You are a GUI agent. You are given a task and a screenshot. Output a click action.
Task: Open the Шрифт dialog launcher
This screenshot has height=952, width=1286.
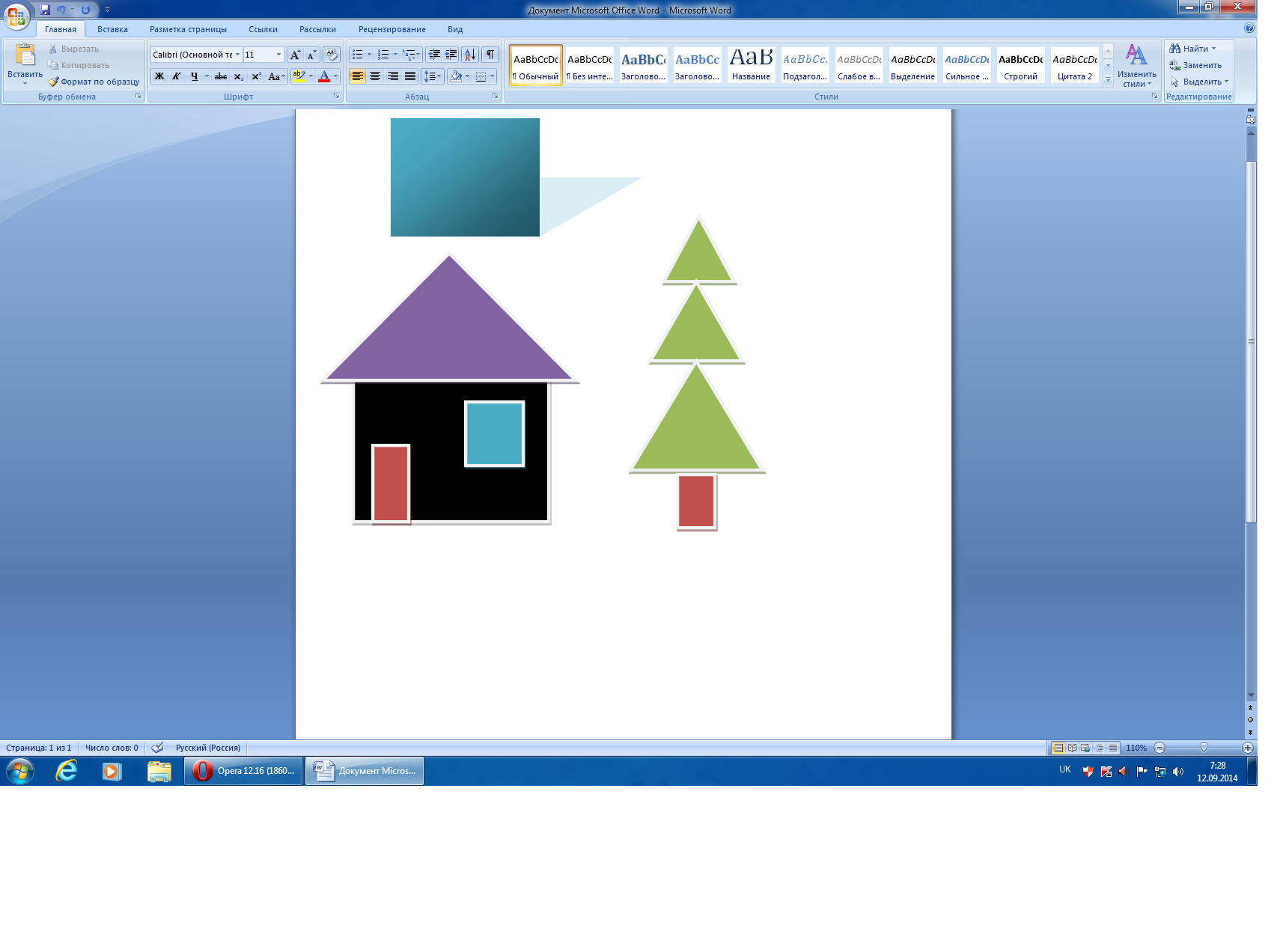tap(336, 96)
